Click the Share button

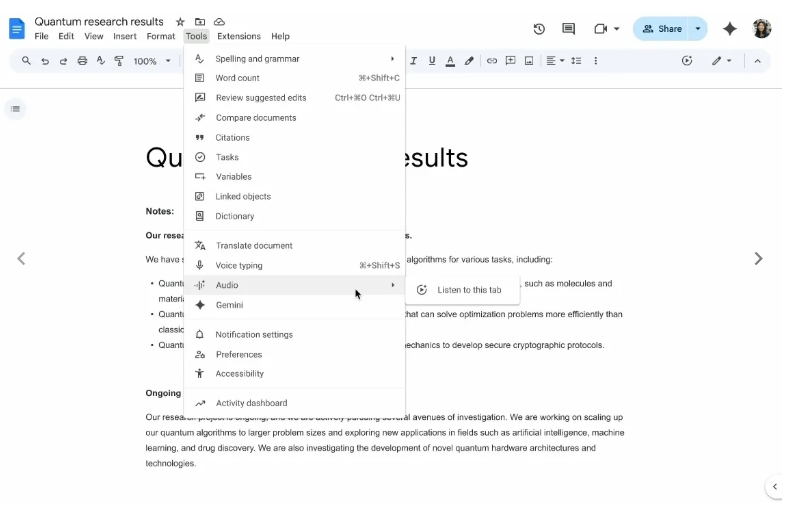[x=661, y=29]
